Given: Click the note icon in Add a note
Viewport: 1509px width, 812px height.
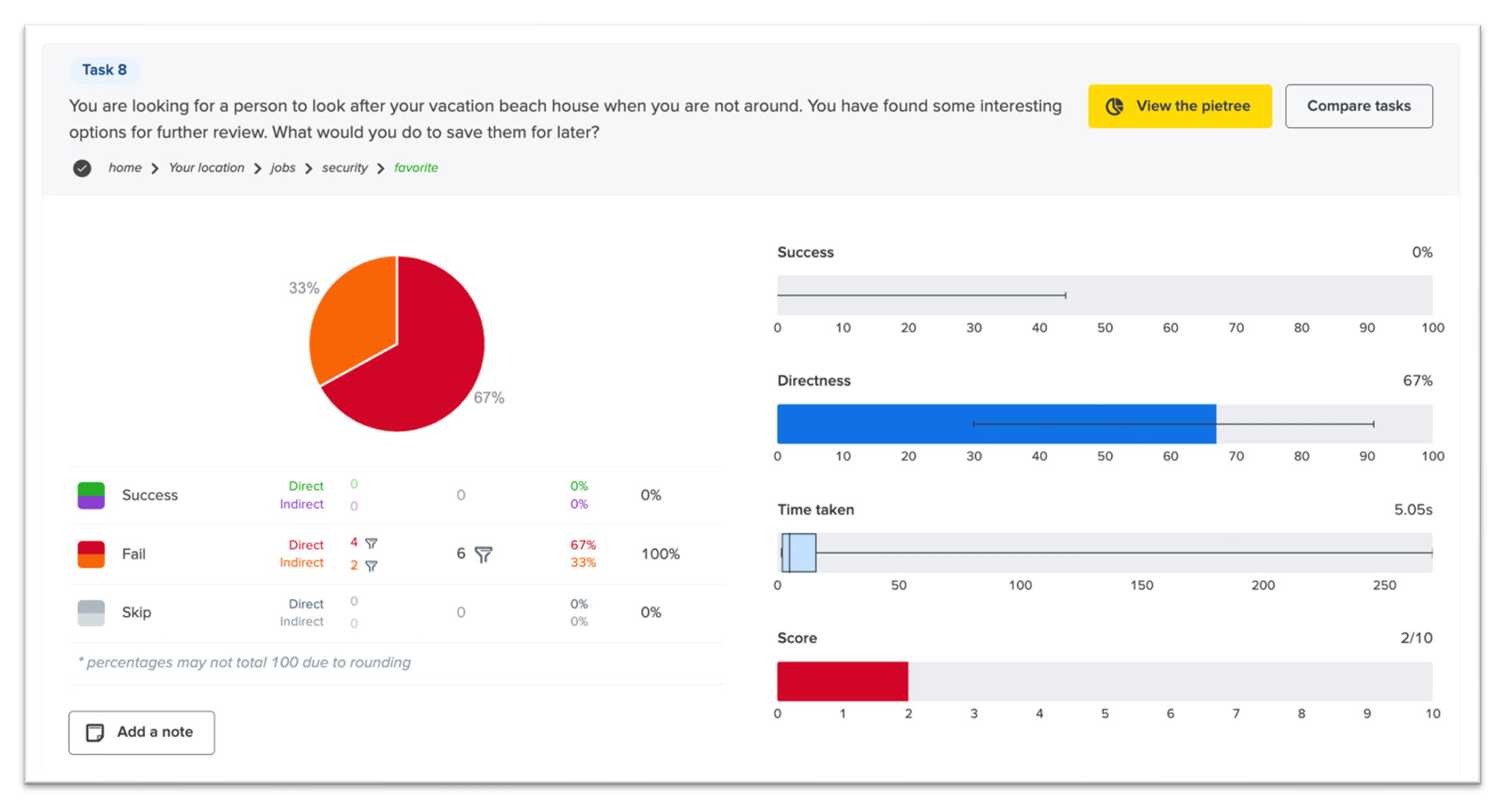Looking at the screenshot, I should click(x=95, y=732).
